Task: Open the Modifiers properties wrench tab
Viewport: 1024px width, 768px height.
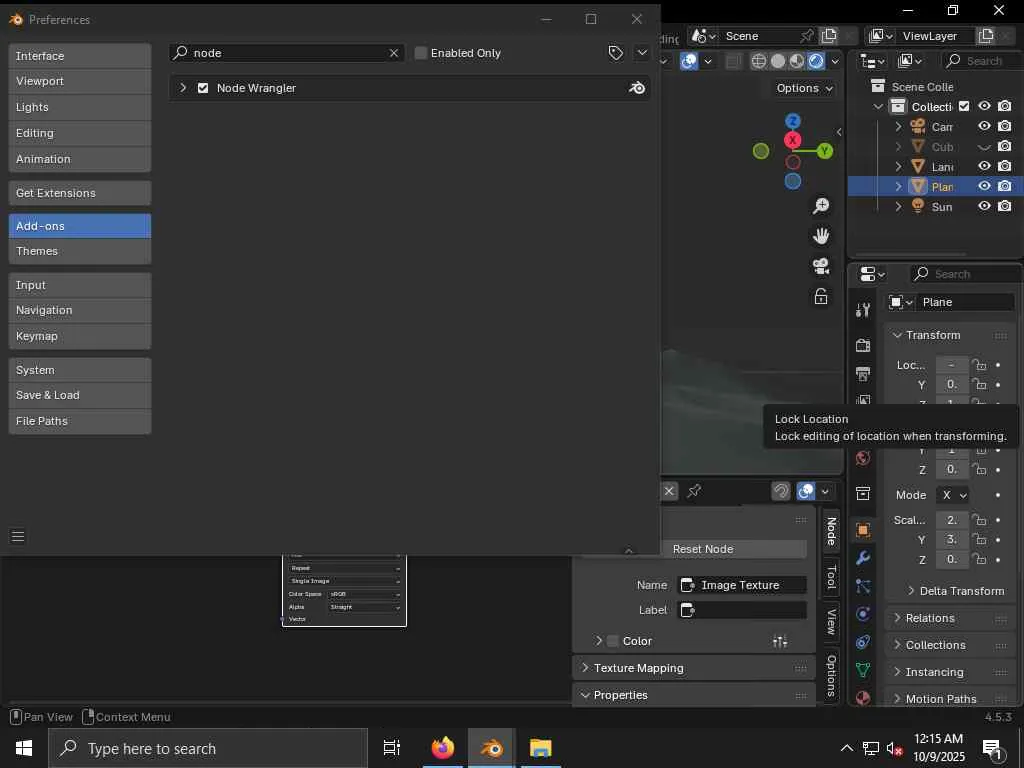Action: point(863,558)
